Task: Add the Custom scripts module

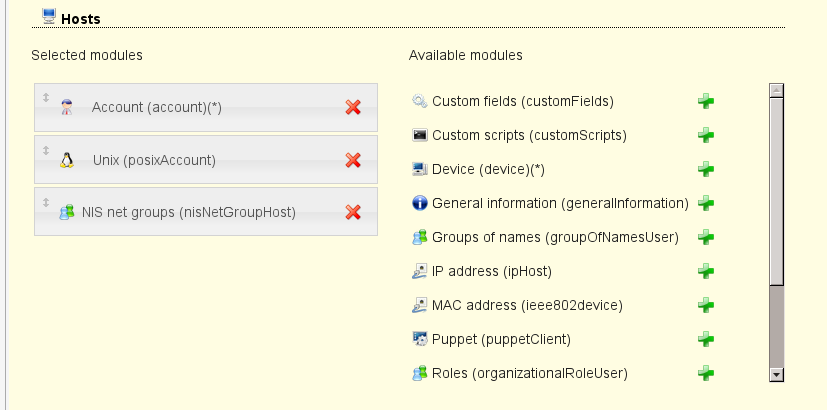Action: 706,135
